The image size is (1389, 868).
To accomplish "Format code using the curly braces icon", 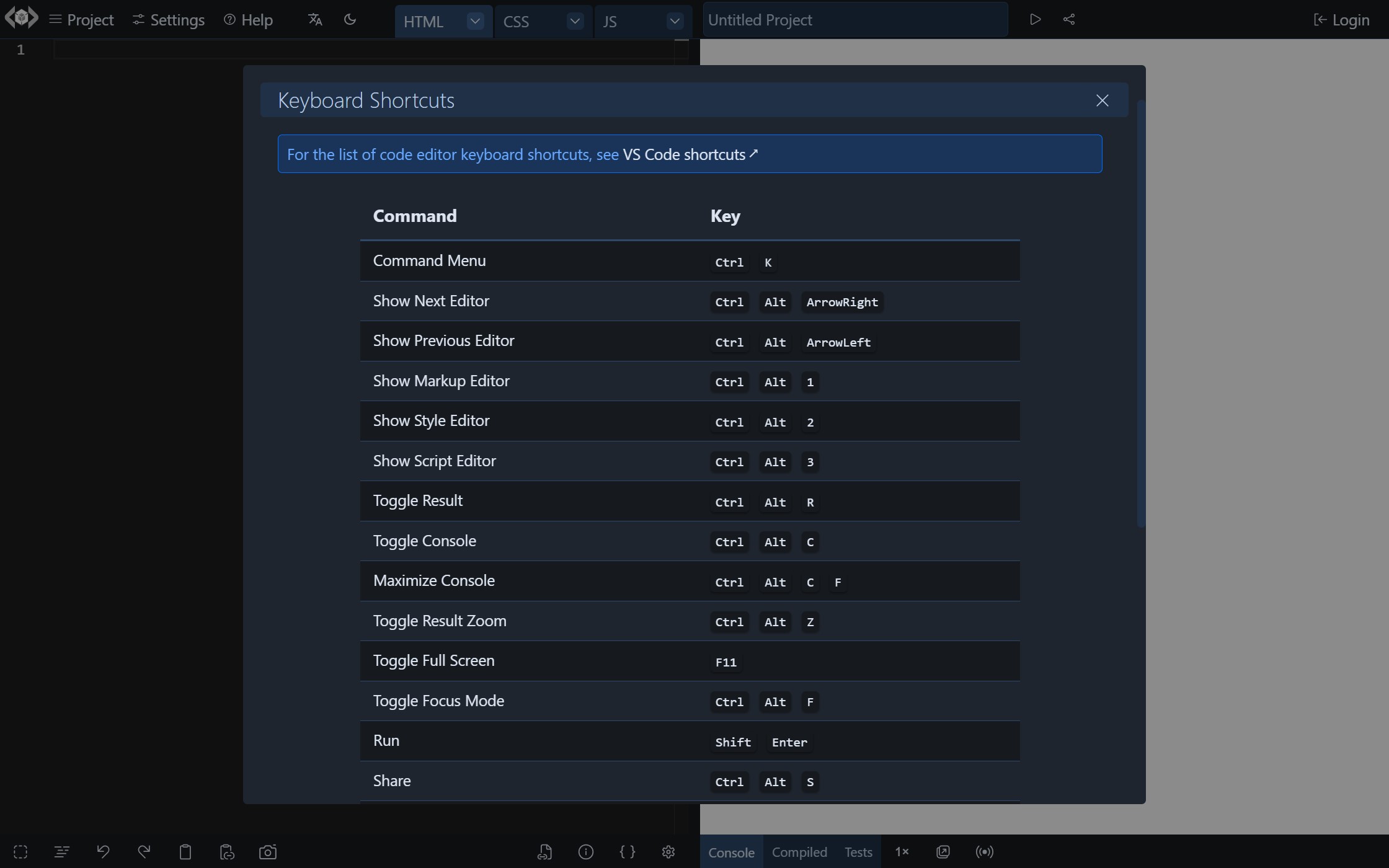I will [x=628, y=852].
